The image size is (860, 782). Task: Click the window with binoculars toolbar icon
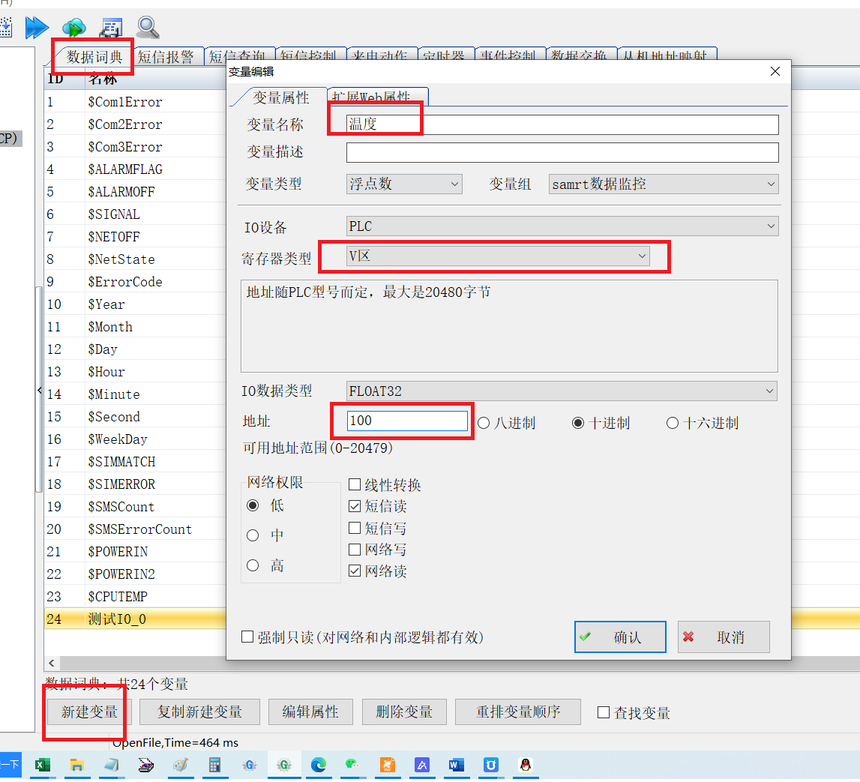coord(111,27)
